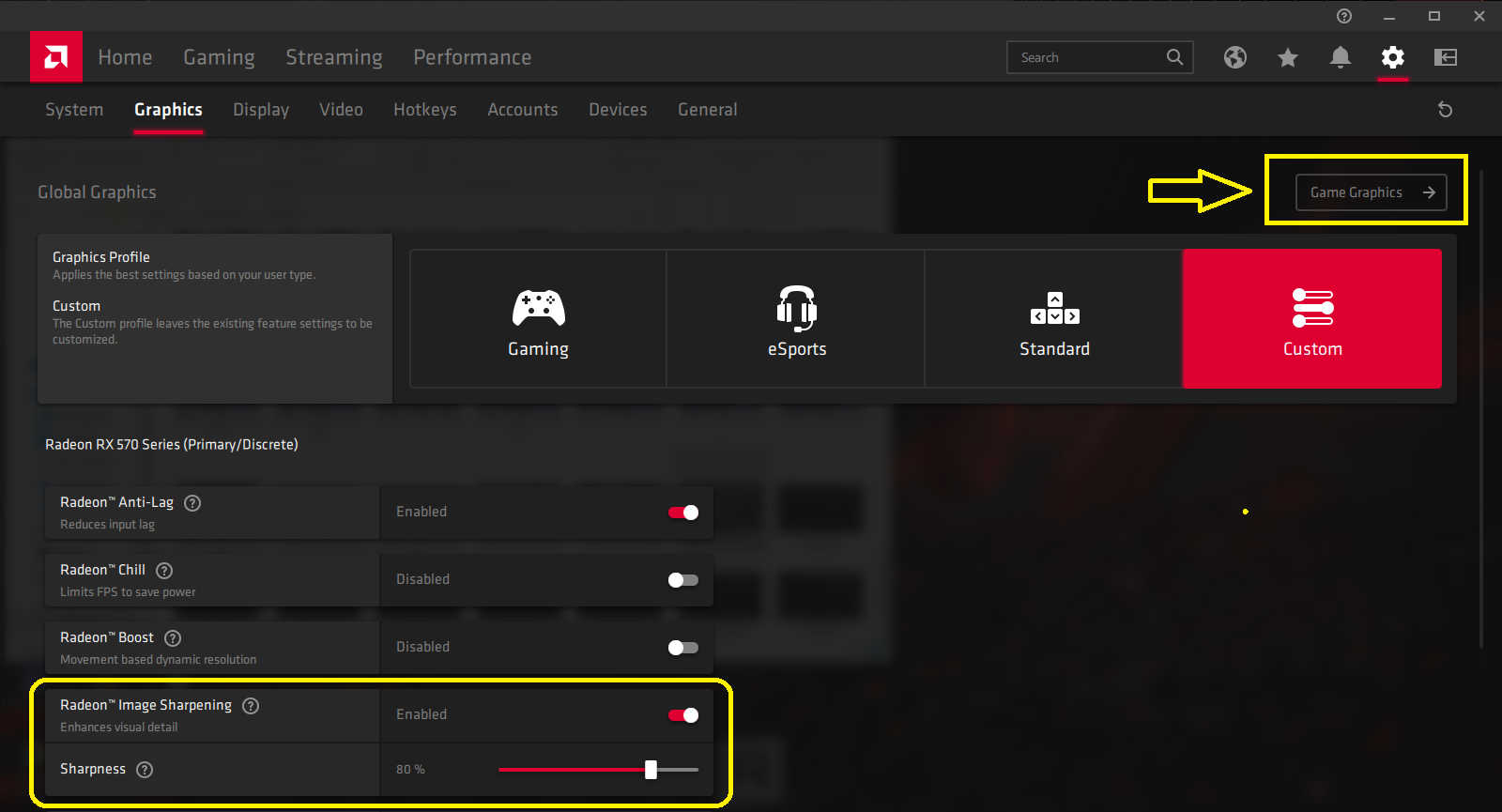
Task: Show help for Radeon Anti-Lag
Action: (x=192, y=503)
